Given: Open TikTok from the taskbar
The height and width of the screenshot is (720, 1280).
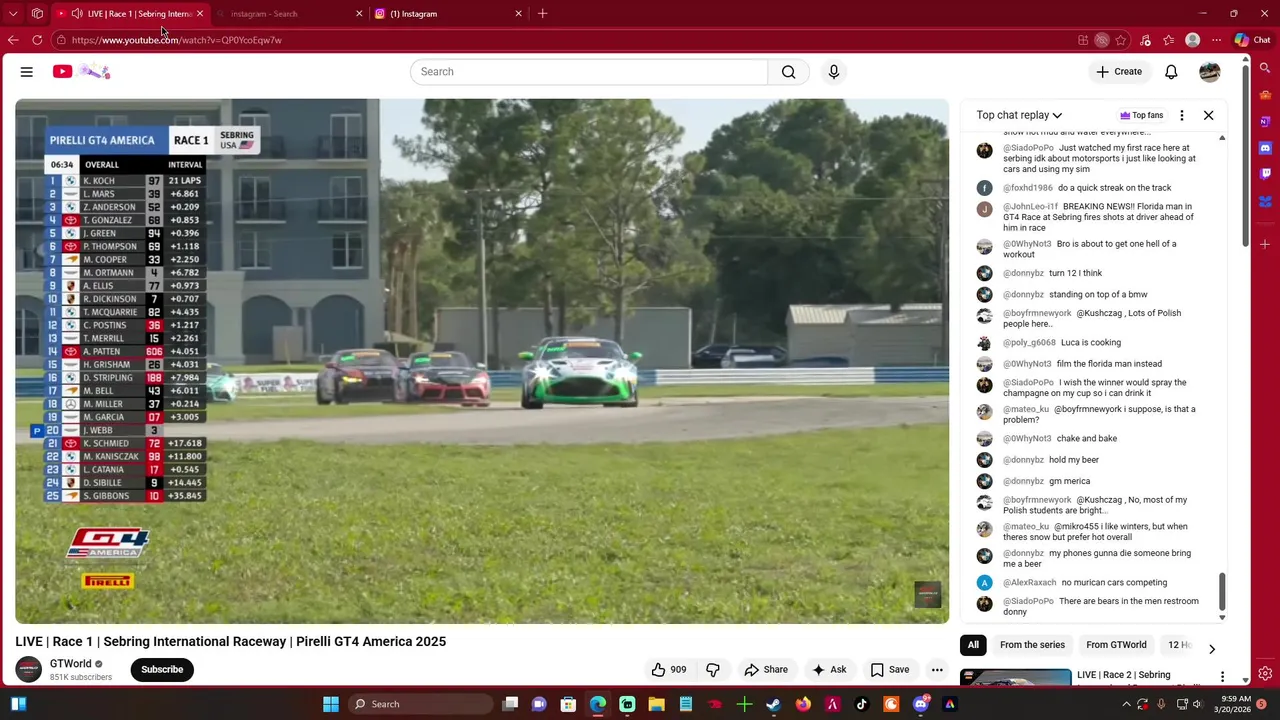Looking at the screenshot, I should pos(862,704).
